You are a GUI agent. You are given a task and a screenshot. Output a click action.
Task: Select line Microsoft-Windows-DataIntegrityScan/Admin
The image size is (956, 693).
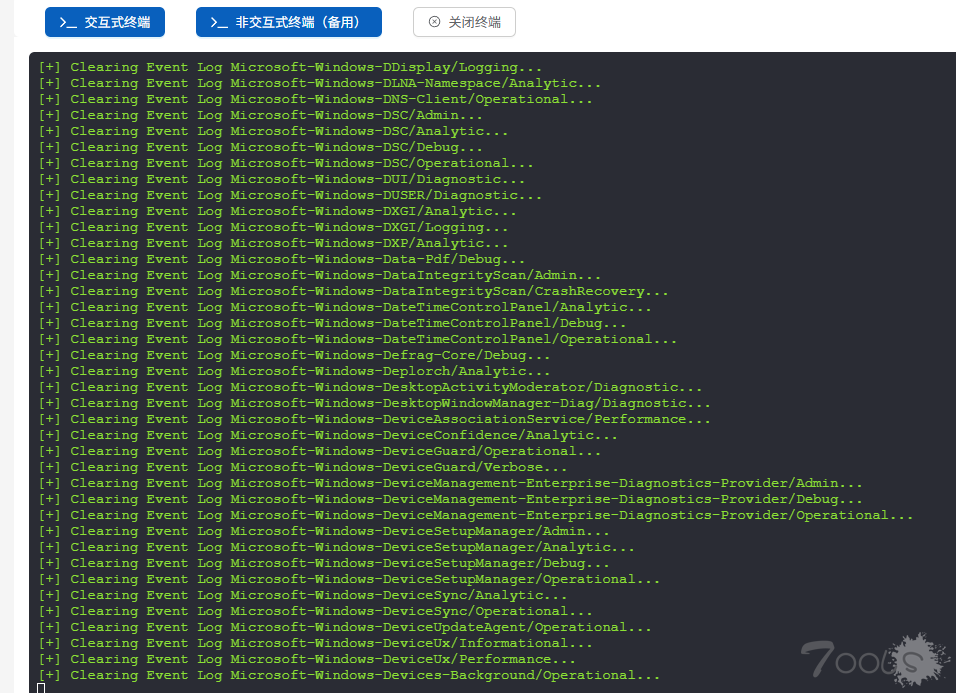coord(320,275)
